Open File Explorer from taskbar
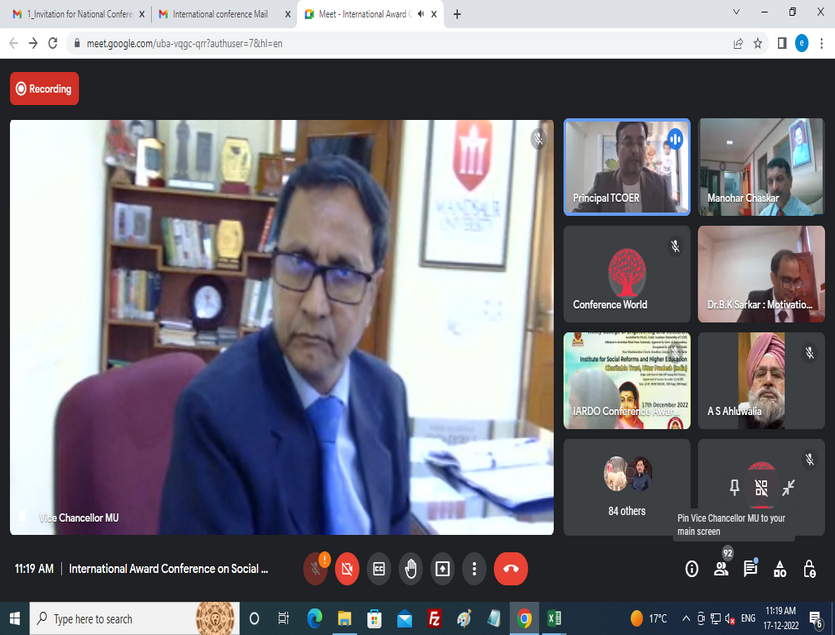The image size is (835, 635). (x=345, y=618)
